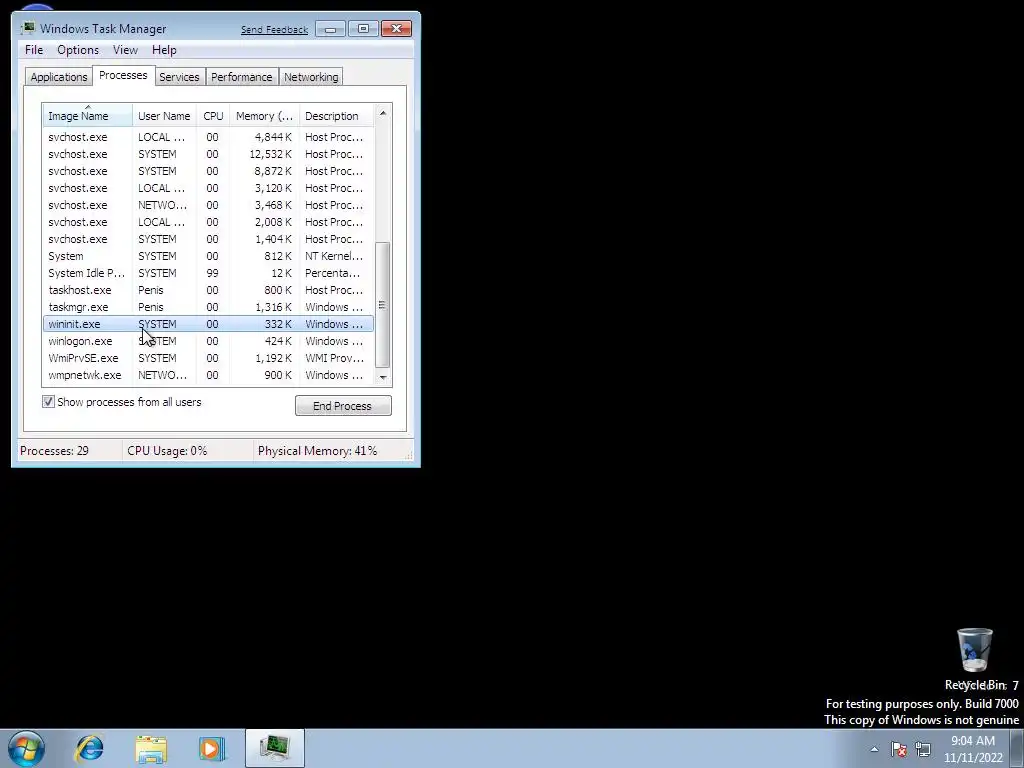
Task: Open Windows Media Player taskbar icon
Action: (x=212, y=748)
